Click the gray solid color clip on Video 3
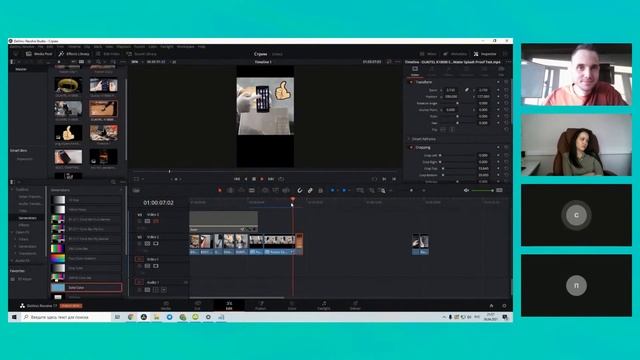The height and width of the screenshot is (360, 640). click(223, 221)
